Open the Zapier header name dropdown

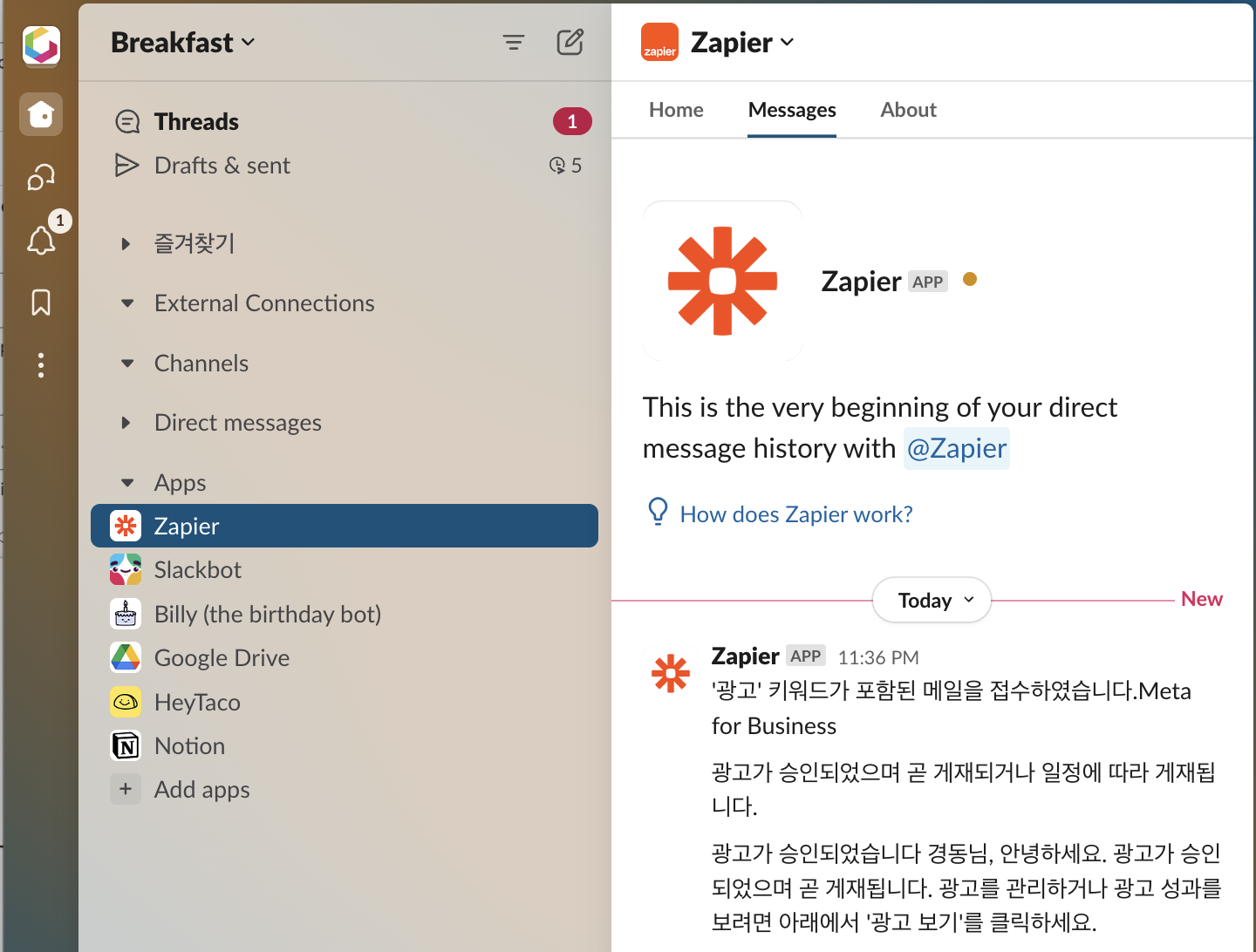coord(742,42)
